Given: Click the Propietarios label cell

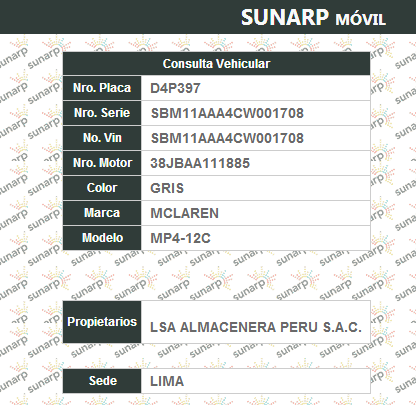Looking at the screenshot, I should 102,322.
